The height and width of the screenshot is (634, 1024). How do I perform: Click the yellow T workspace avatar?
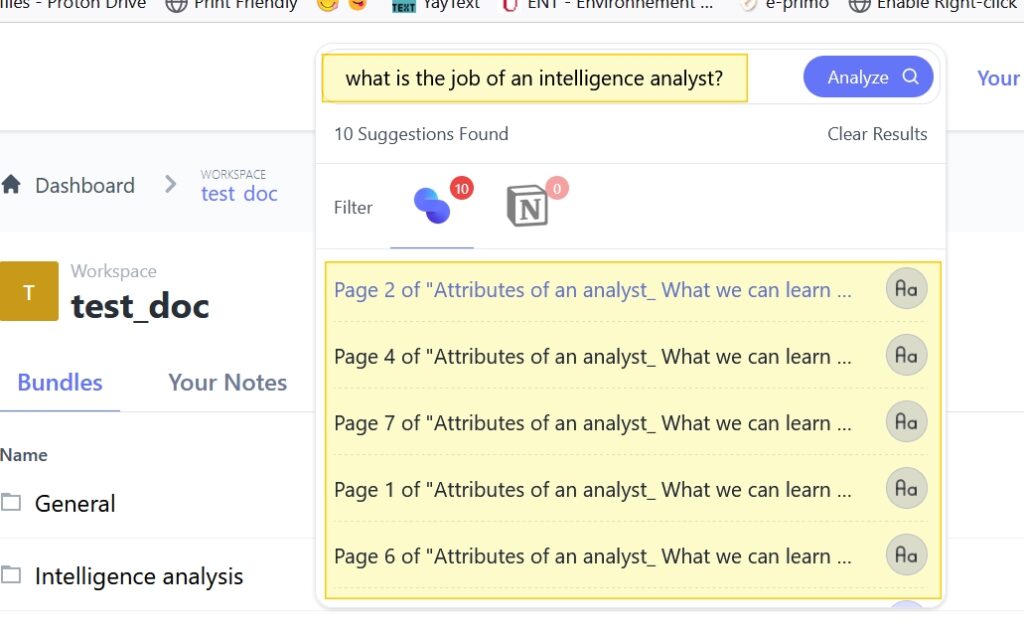coord(29,292)
